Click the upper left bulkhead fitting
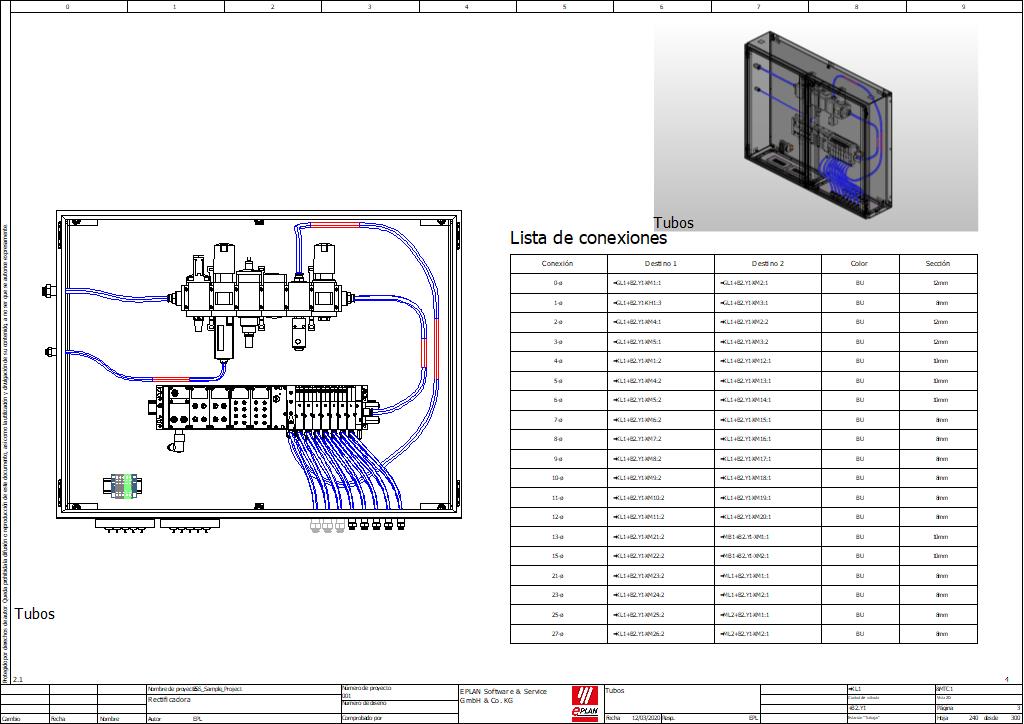The image size is (1024, 724). click(47, 291)
